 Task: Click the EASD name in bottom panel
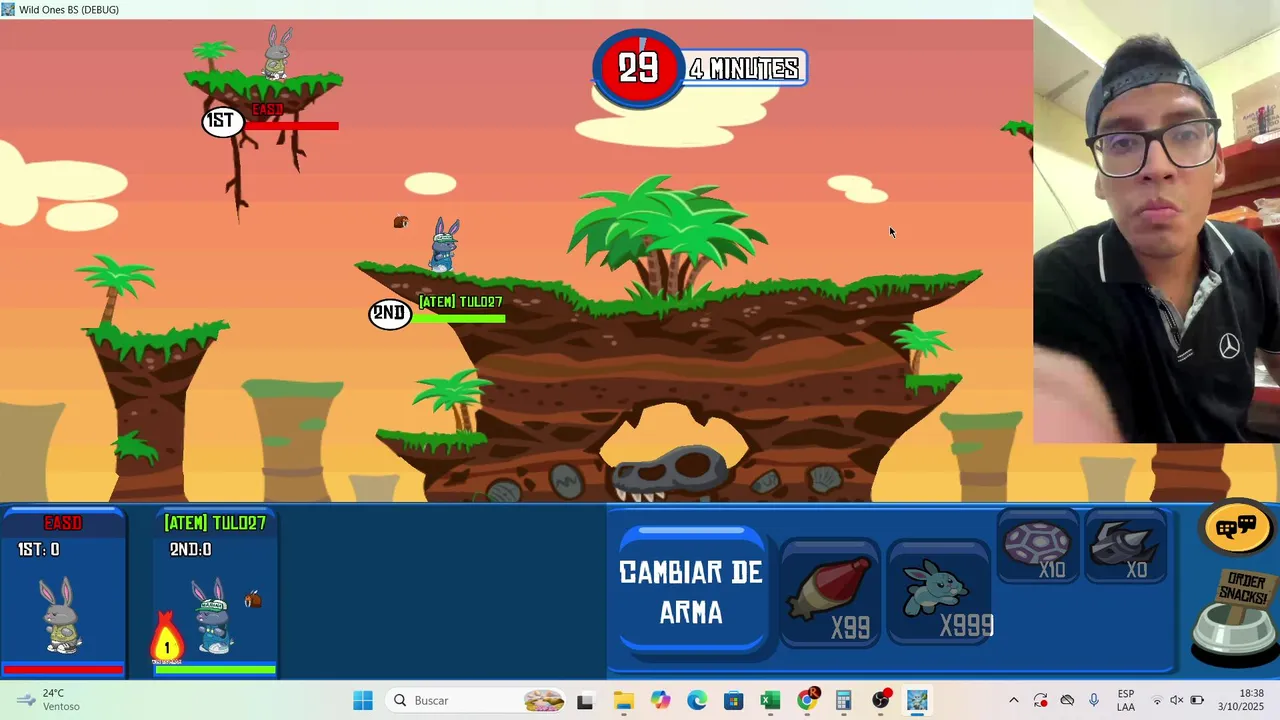pos(63,523)
